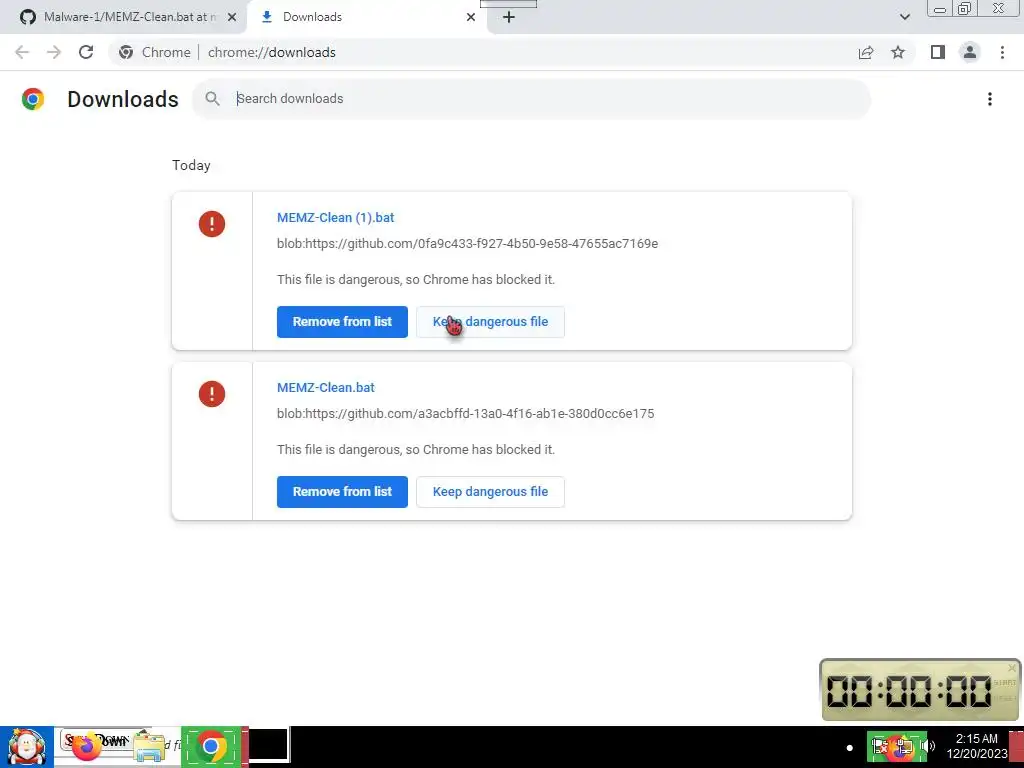This screenshot has height=768, width=1024.
Task: Click the Today date heading
Action: click(x=191, y=165)
